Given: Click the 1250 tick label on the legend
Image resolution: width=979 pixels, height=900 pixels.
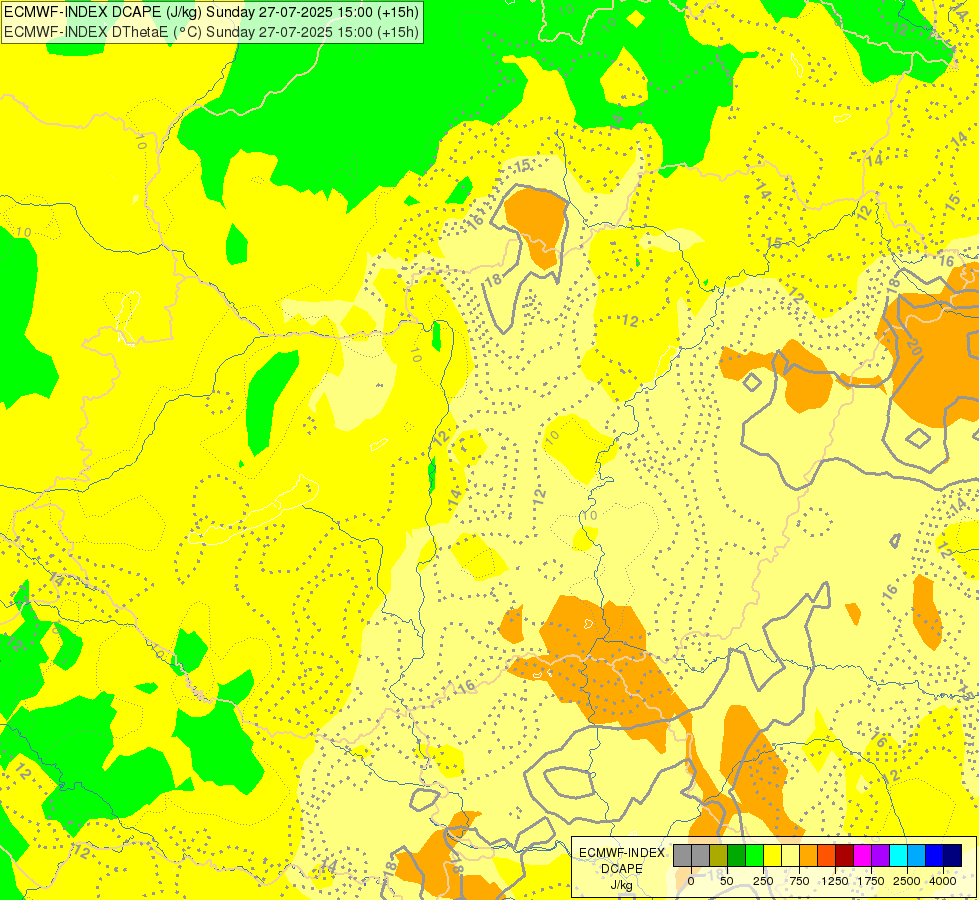Looking at the screenshot, I should coord(835,881).
